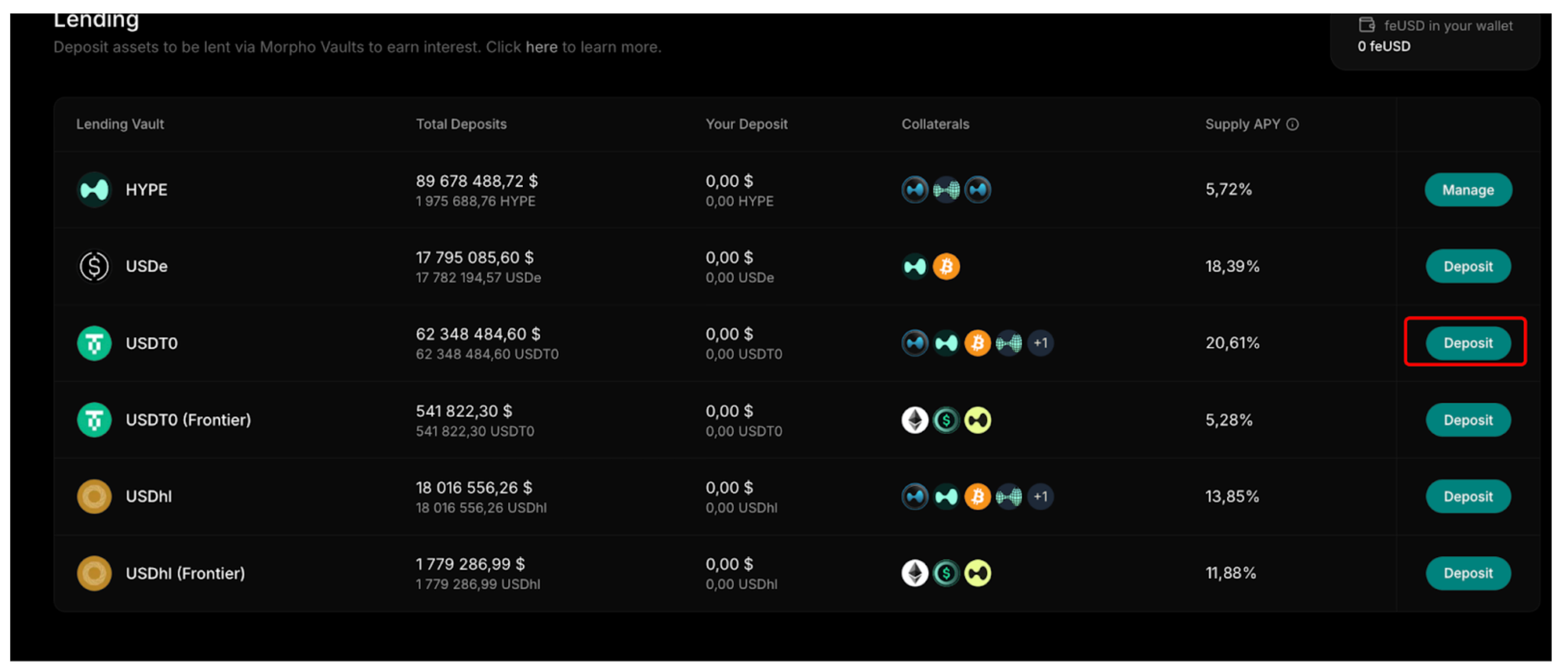Click the USDT0 green token icon

pyautogui.click(x=94, y=344)
